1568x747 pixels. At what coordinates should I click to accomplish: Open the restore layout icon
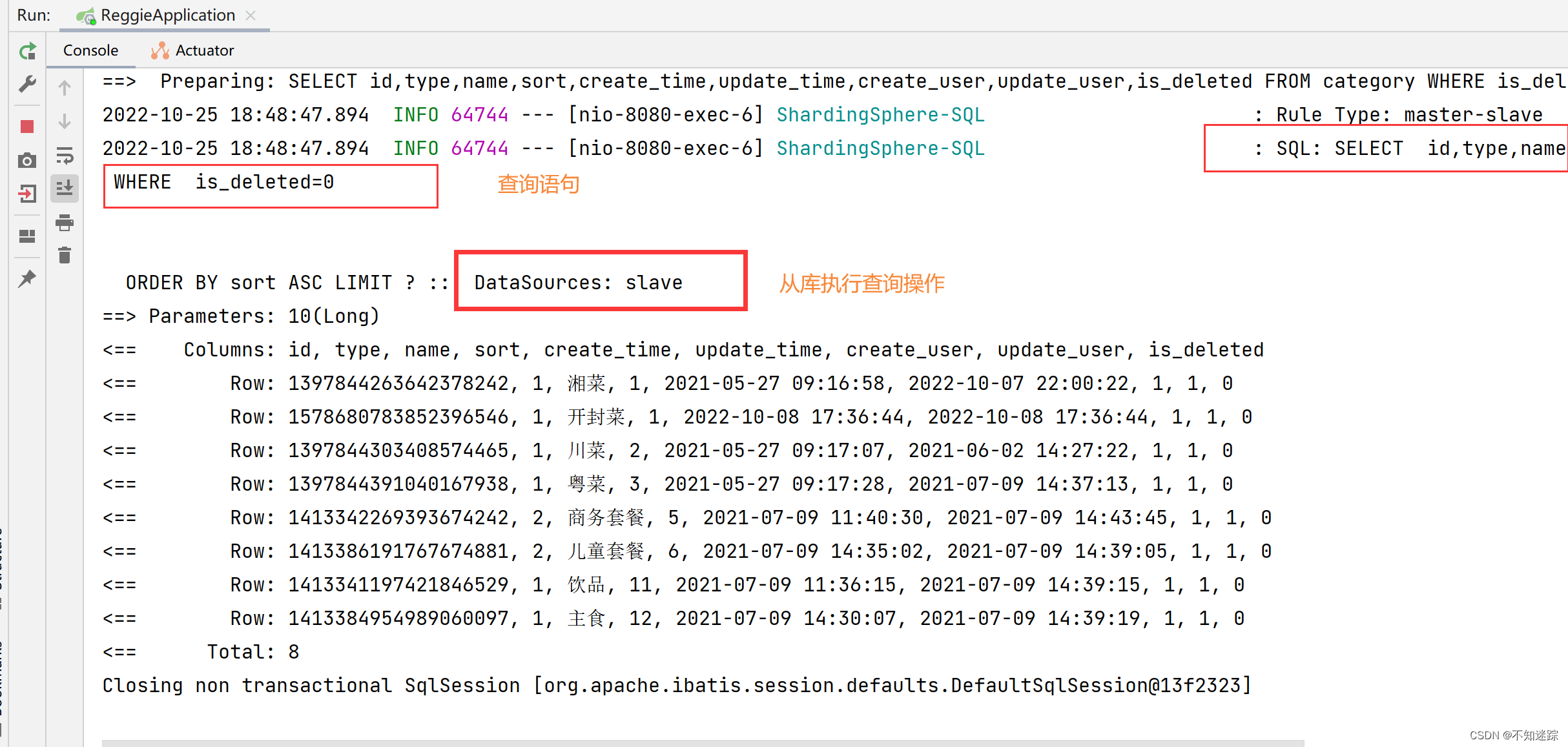click(27, 236)
